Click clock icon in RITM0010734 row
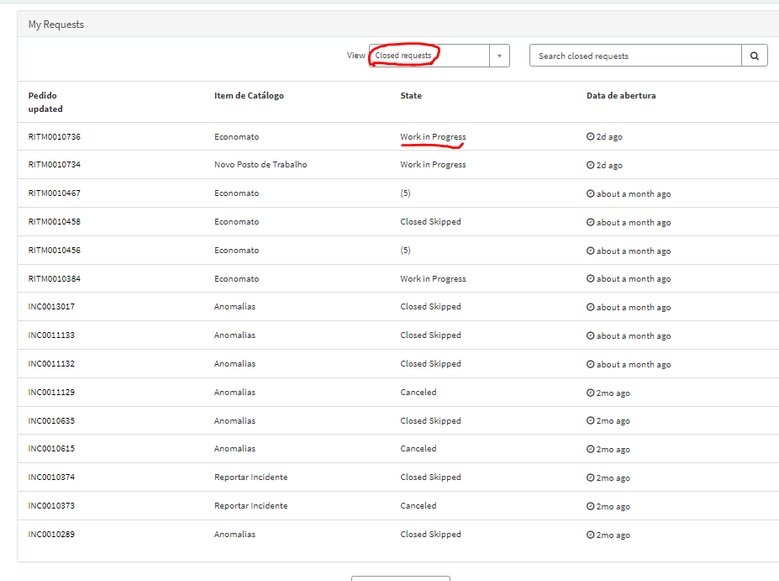 (590, 165)
